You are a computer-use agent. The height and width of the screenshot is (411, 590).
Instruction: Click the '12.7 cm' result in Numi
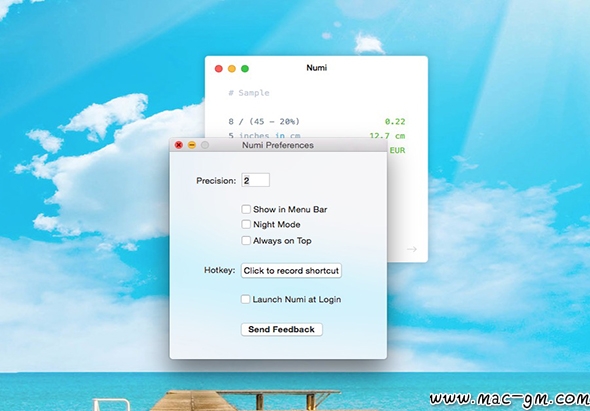coord(387,135)
